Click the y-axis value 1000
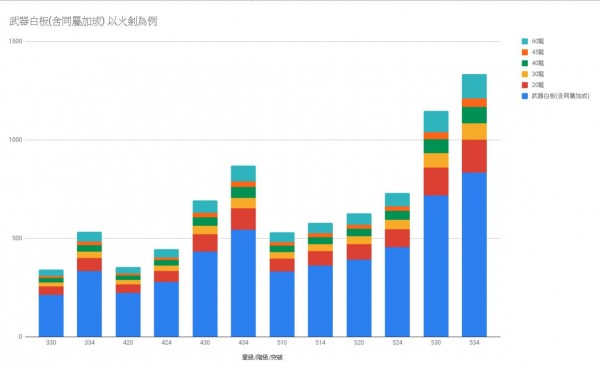This screenshot has width=600, height=368. point(16,140)
